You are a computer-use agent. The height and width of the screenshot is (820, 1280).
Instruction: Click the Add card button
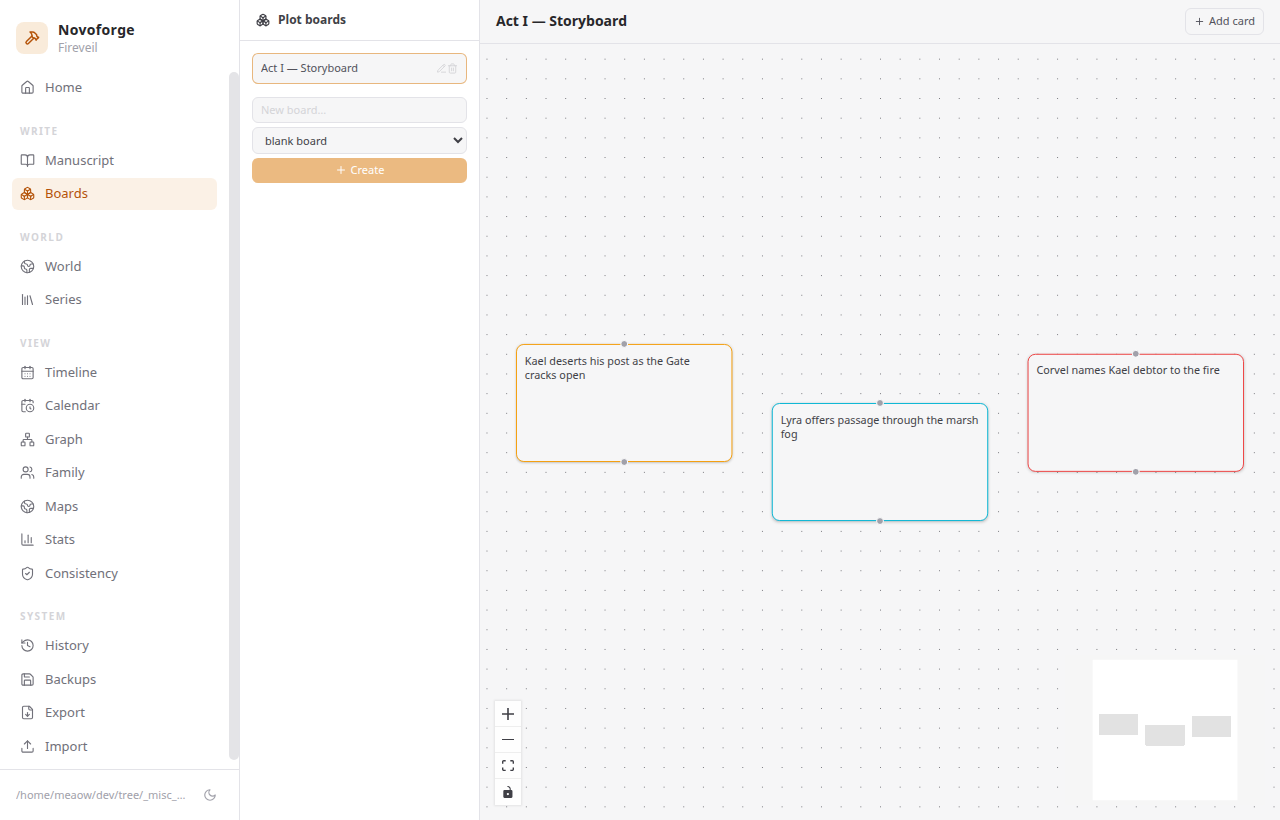1224,21
